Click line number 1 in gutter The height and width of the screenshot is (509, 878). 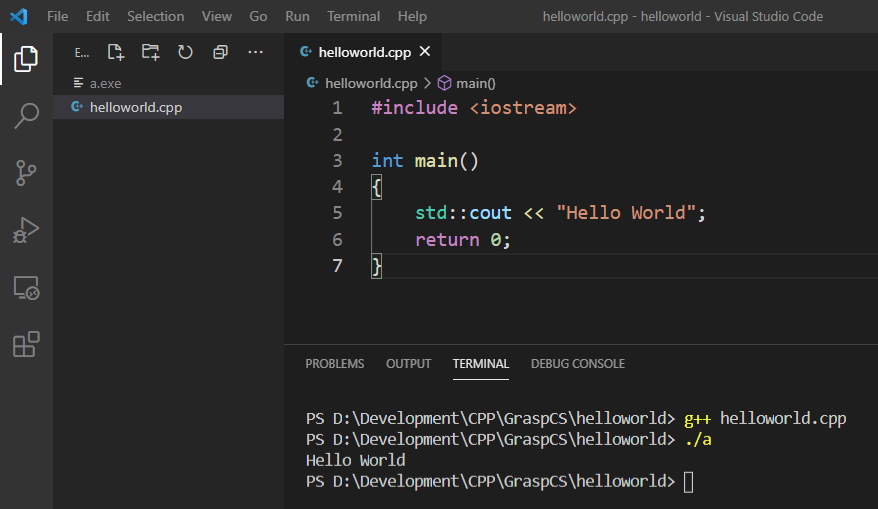coord(337,108)
